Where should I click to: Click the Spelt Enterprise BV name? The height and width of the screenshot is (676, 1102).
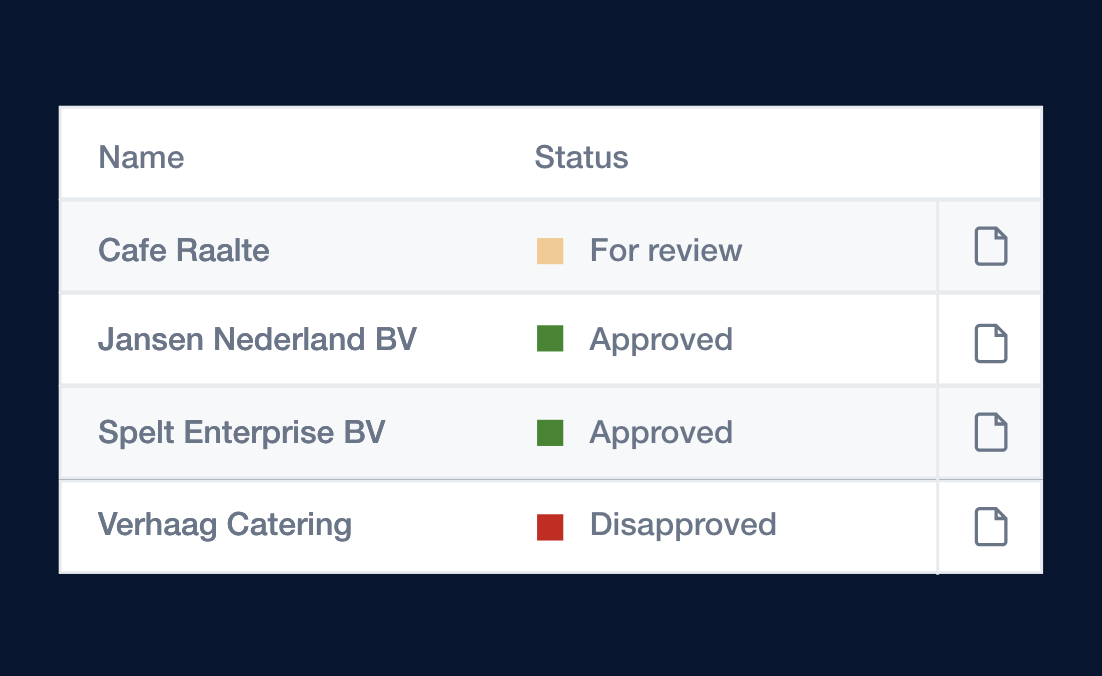pyautogui.click(x=241, y=432)
